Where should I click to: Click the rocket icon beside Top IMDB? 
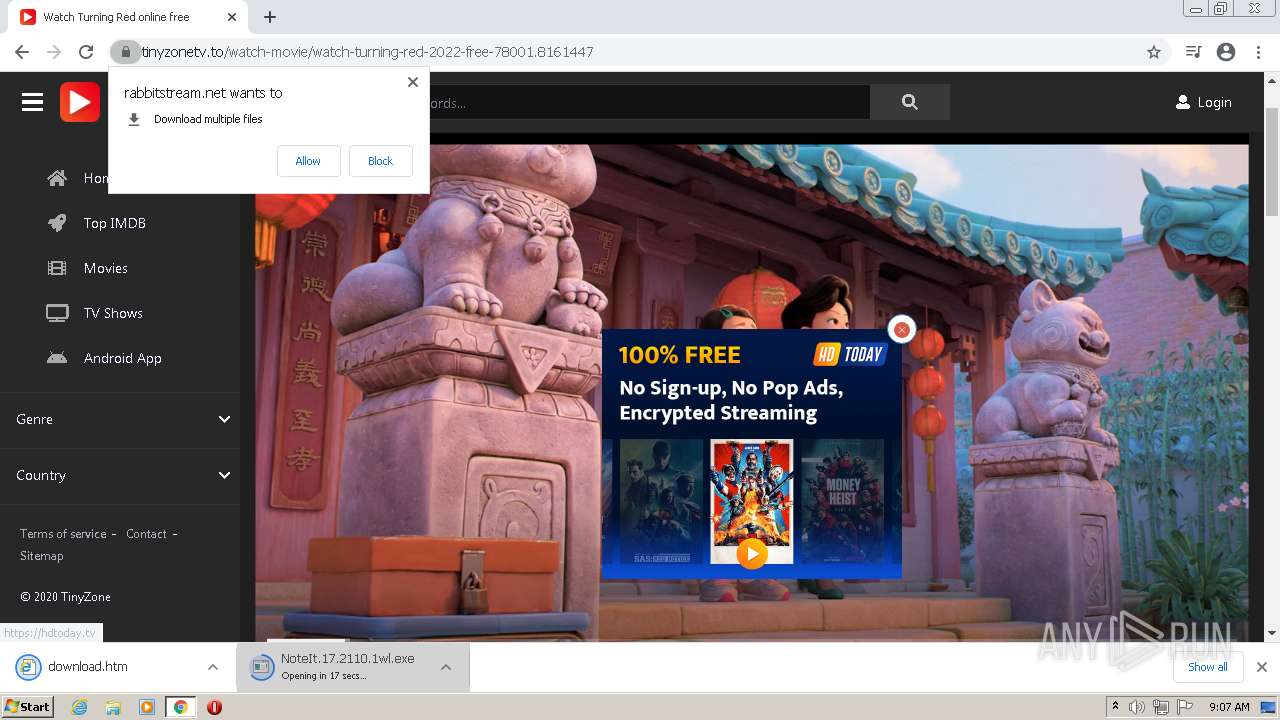coord(57,223)
